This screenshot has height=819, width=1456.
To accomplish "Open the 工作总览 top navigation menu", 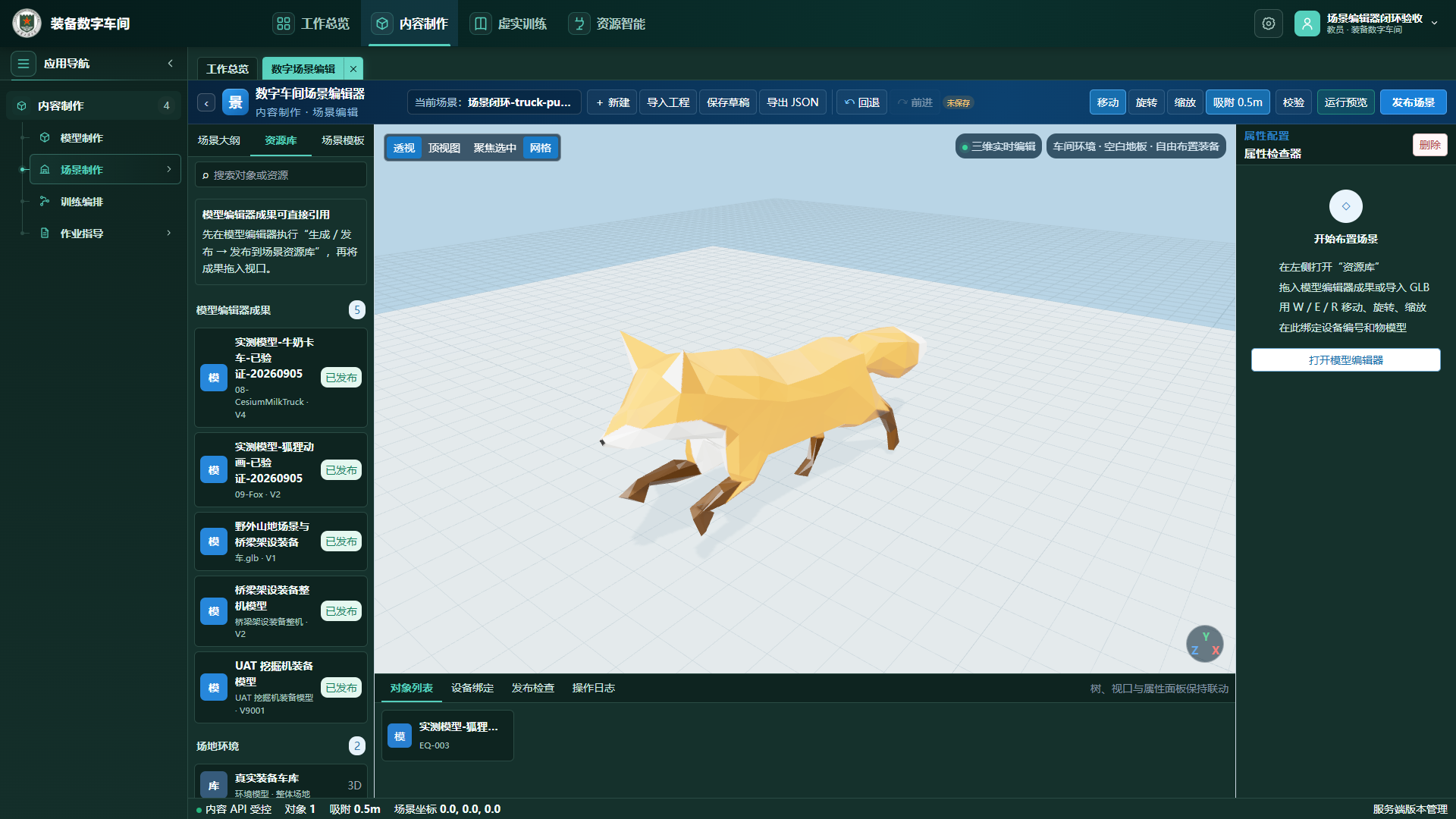I will point(312,24).
